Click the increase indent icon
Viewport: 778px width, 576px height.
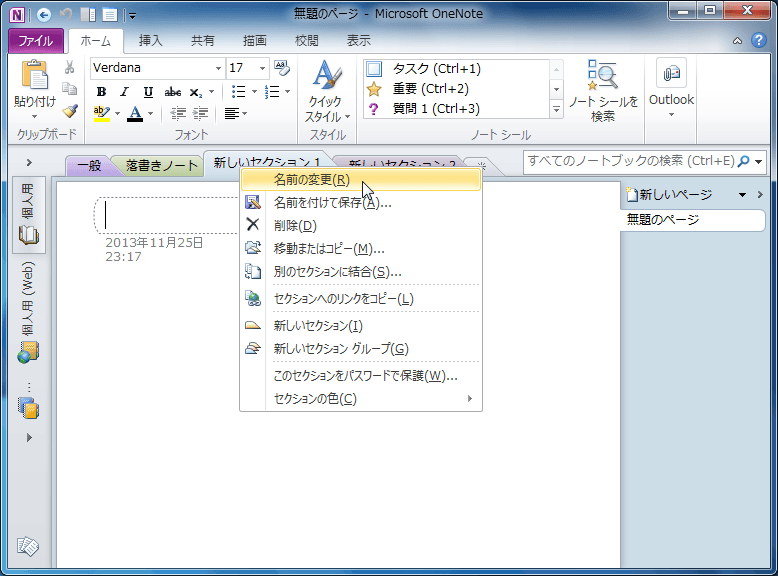click(200, 114)
